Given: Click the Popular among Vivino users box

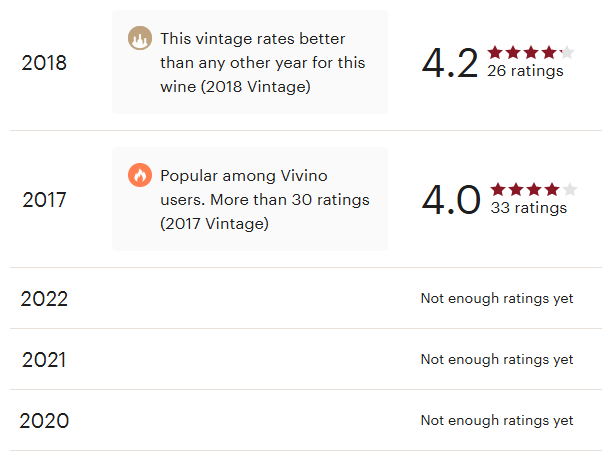Looking at the screenshot, I should coord(250,200).
